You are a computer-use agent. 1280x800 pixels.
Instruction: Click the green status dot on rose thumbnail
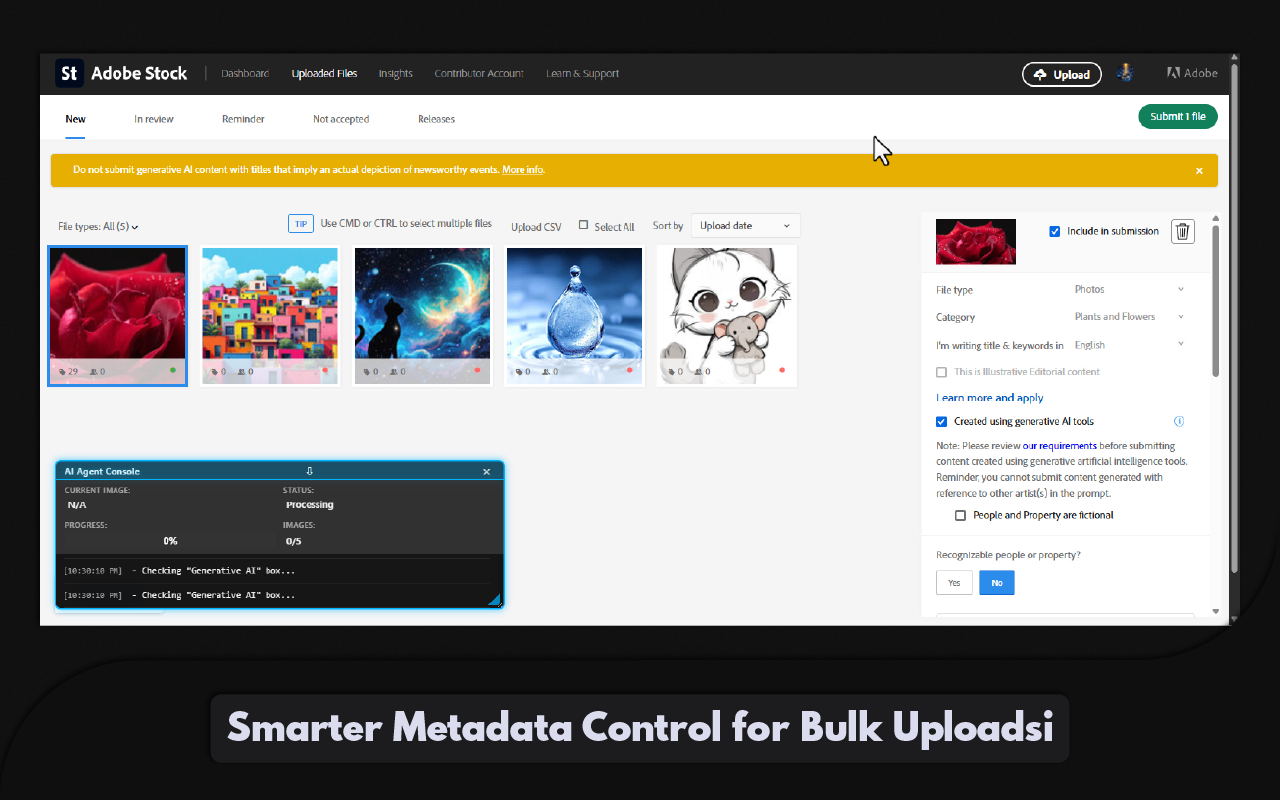pos(172,371)
